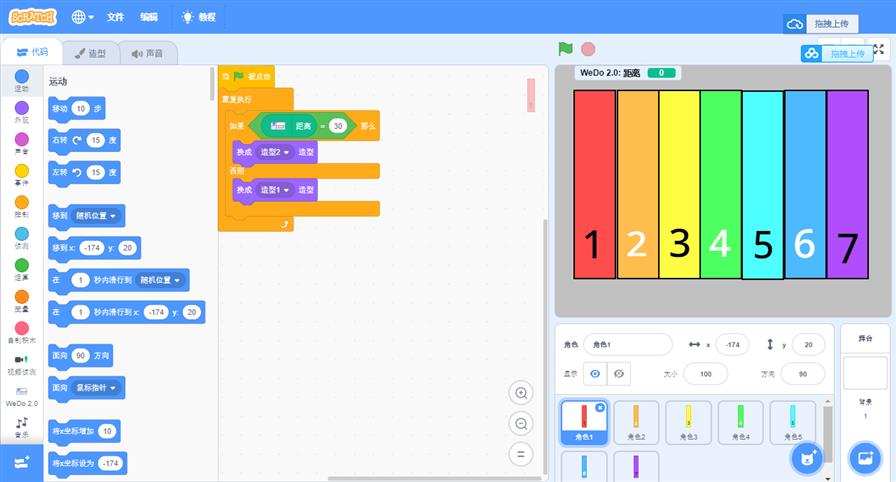Open the 文件 menu
This screenshot has height=482, width=896.
pos(115,17)
